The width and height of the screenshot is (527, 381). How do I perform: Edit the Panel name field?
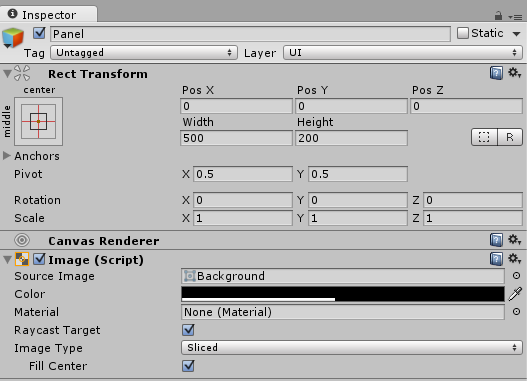(x=250, y=34)
